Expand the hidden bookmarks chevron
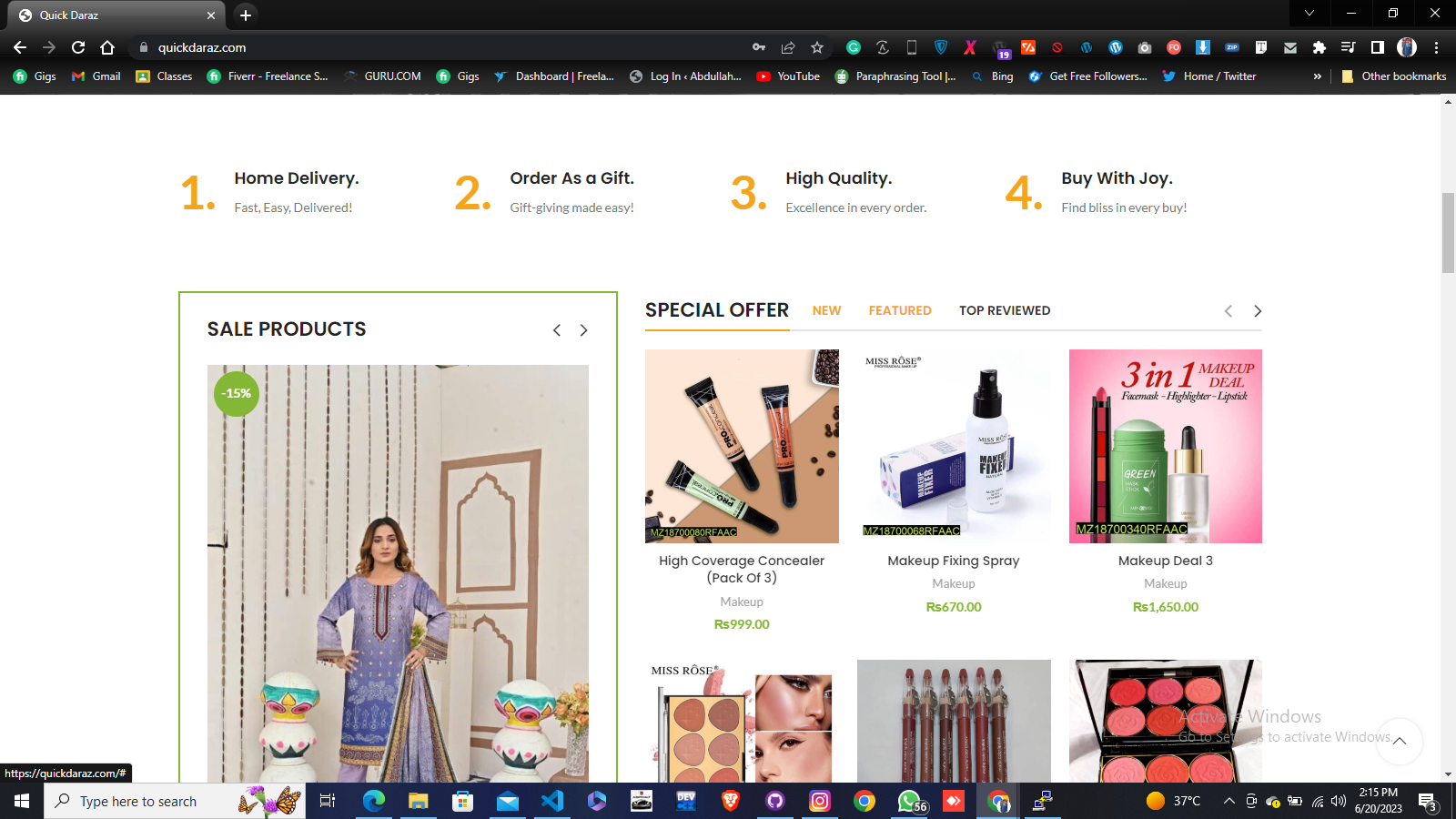Viewport: 1456px width, 819px height. tap(1317, 76)
